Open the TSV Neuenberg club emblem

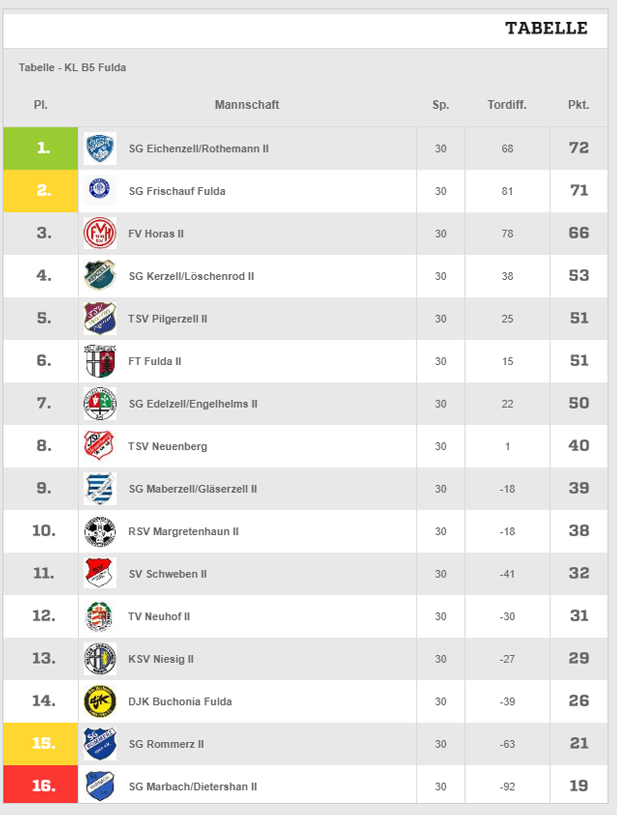[100, 446]
